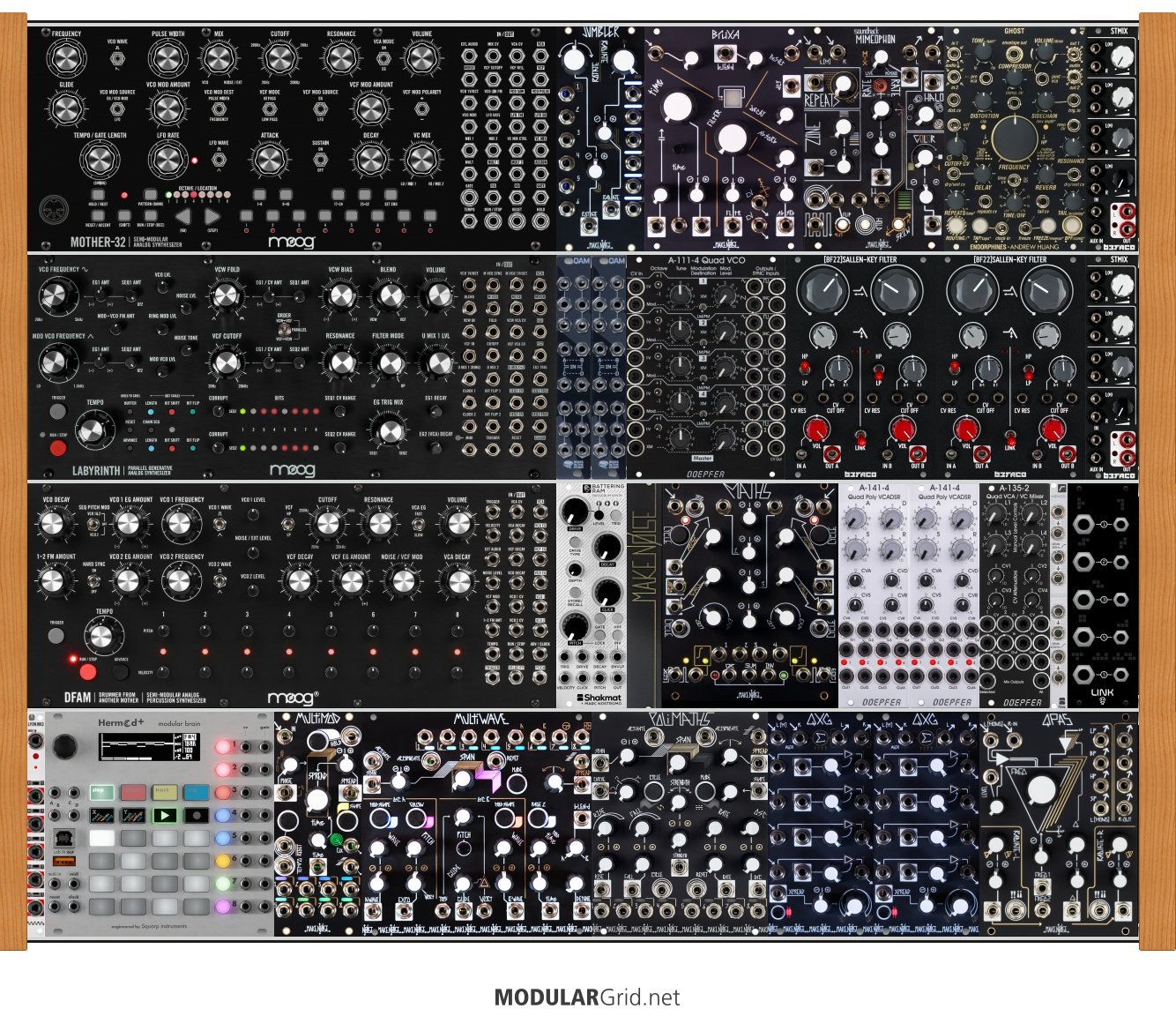
Task: Click the DFAM module name label
Action: (x=78, y=697)
